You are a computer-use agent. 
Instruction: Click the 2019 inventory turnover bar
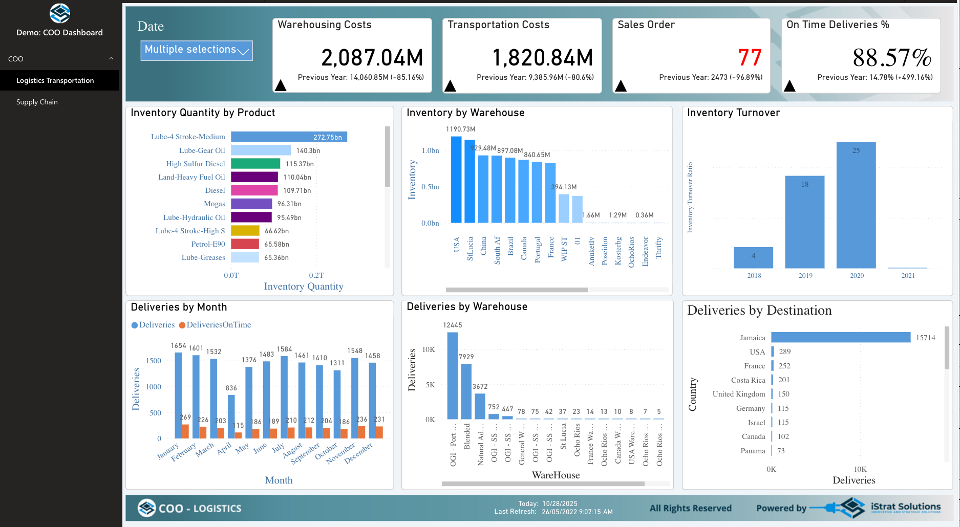804,222
